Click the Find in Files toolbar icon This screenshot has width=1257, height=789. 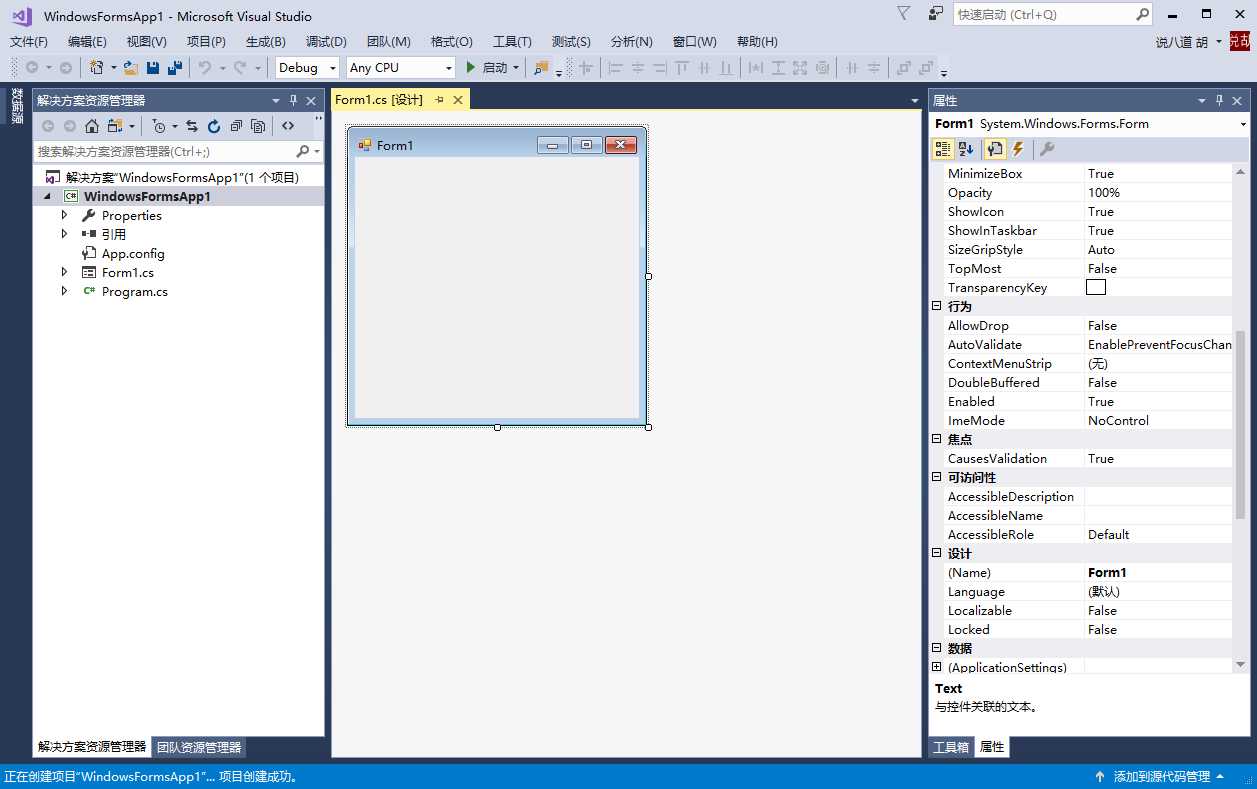pos(541,67)
